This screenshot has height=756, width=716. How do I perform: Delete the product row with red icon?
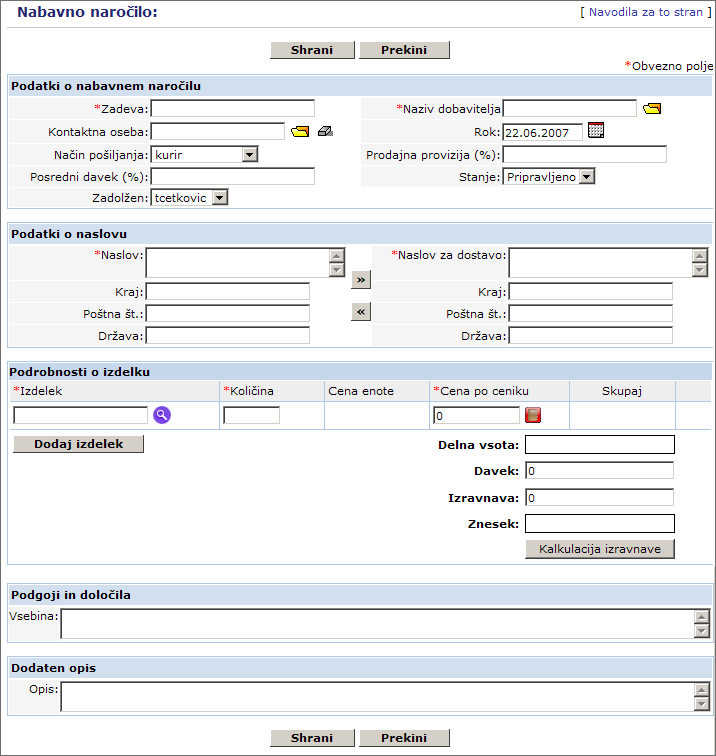pyautogui.click(x=533, y=415)
